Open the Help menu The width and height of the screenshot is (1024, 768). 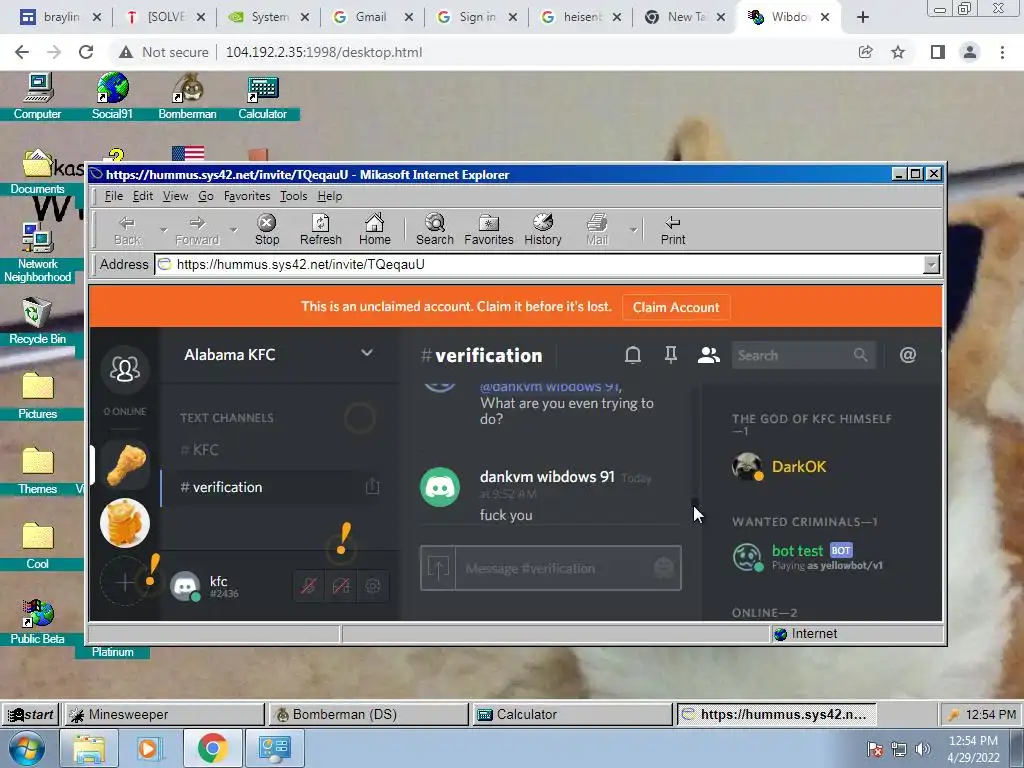click(330, 196)
